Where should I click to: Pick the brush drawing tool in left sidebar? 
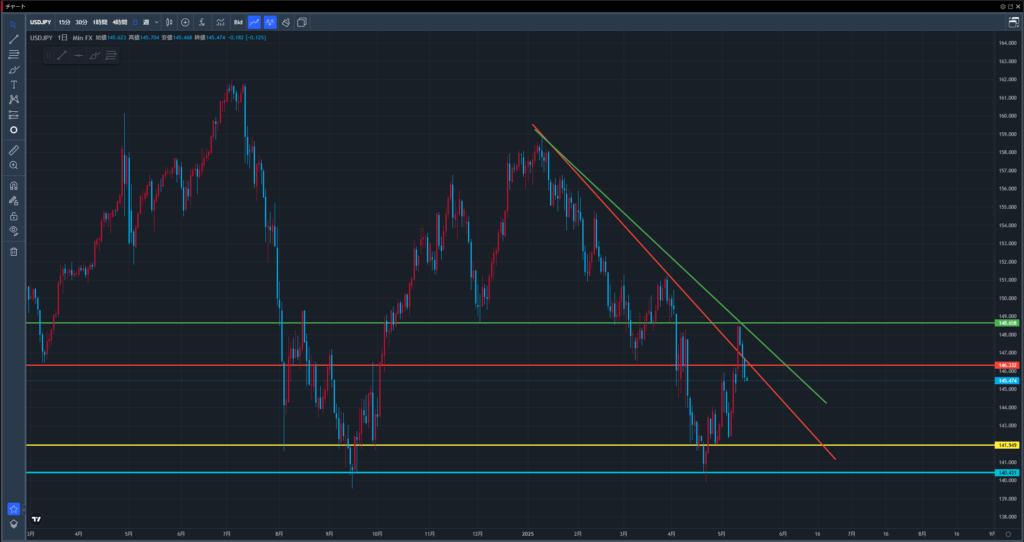[13, 70]
